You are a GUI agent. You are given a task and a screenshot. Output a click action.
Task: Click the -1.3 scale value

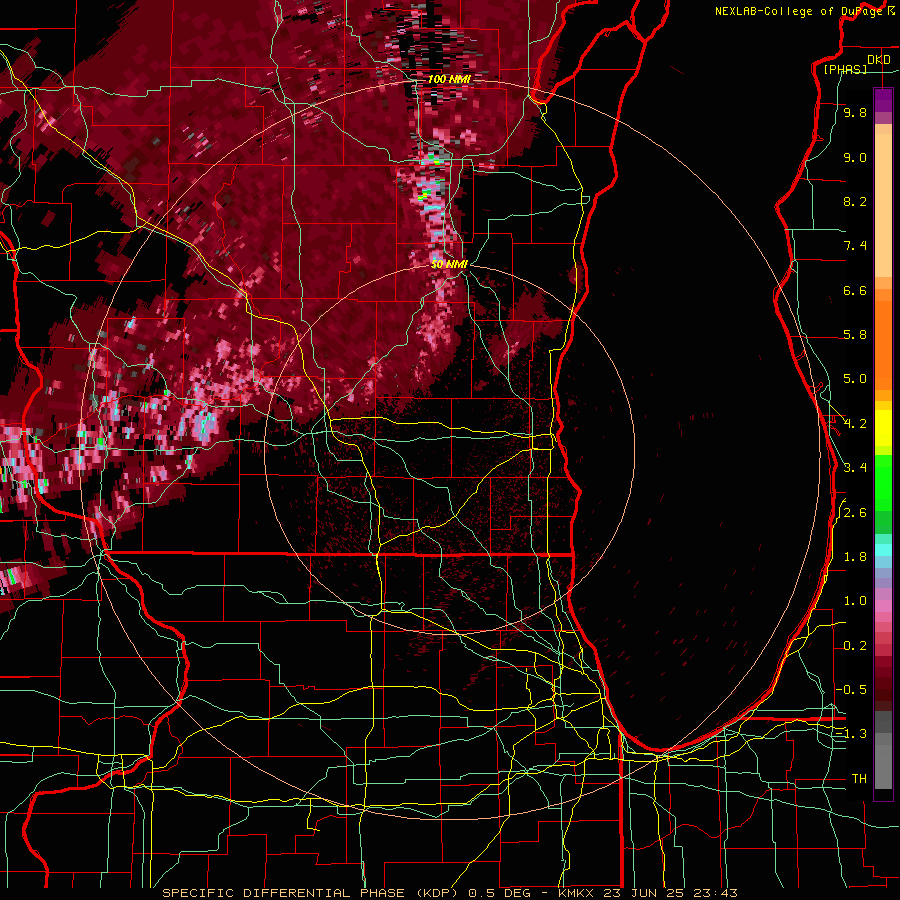(851, 734)
